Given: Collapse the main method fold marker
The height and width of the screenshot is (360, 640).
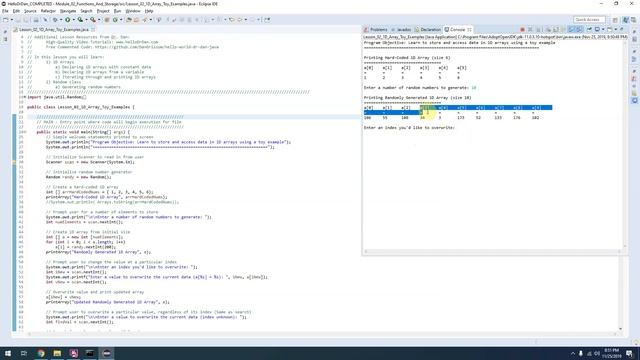Looking at the screenshot, I should (x=24, y=132).
